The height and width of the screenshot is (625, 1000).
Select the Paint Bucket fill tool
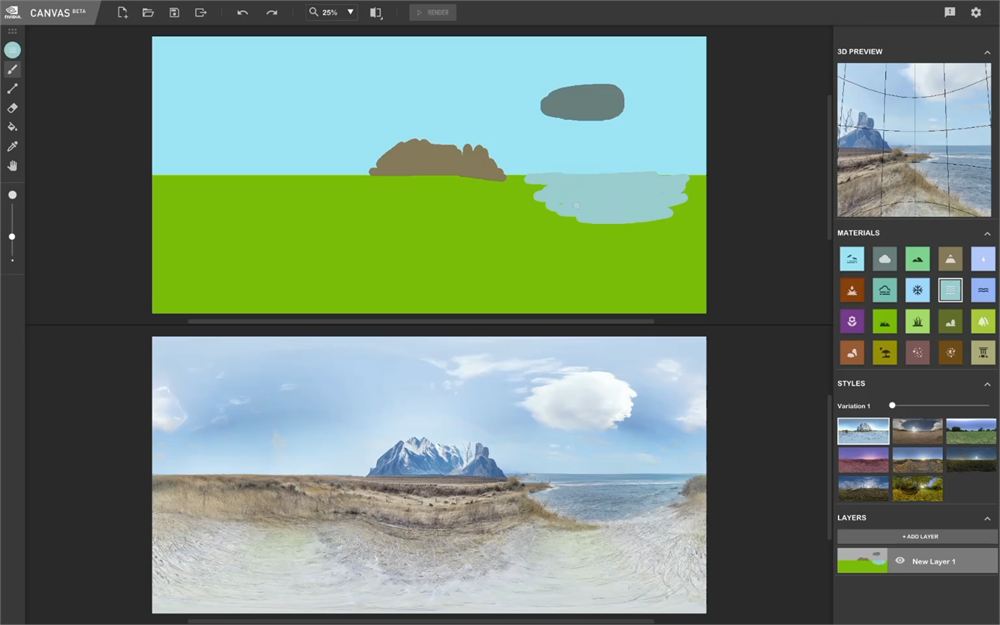(x=12, y=127)
